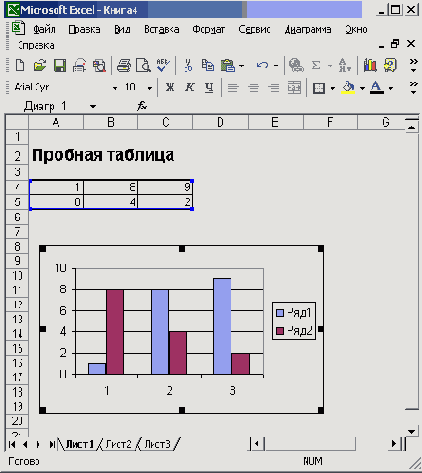Save the workbook with the floppy disk icon
The image size is (422, 473).
[60, 65]
